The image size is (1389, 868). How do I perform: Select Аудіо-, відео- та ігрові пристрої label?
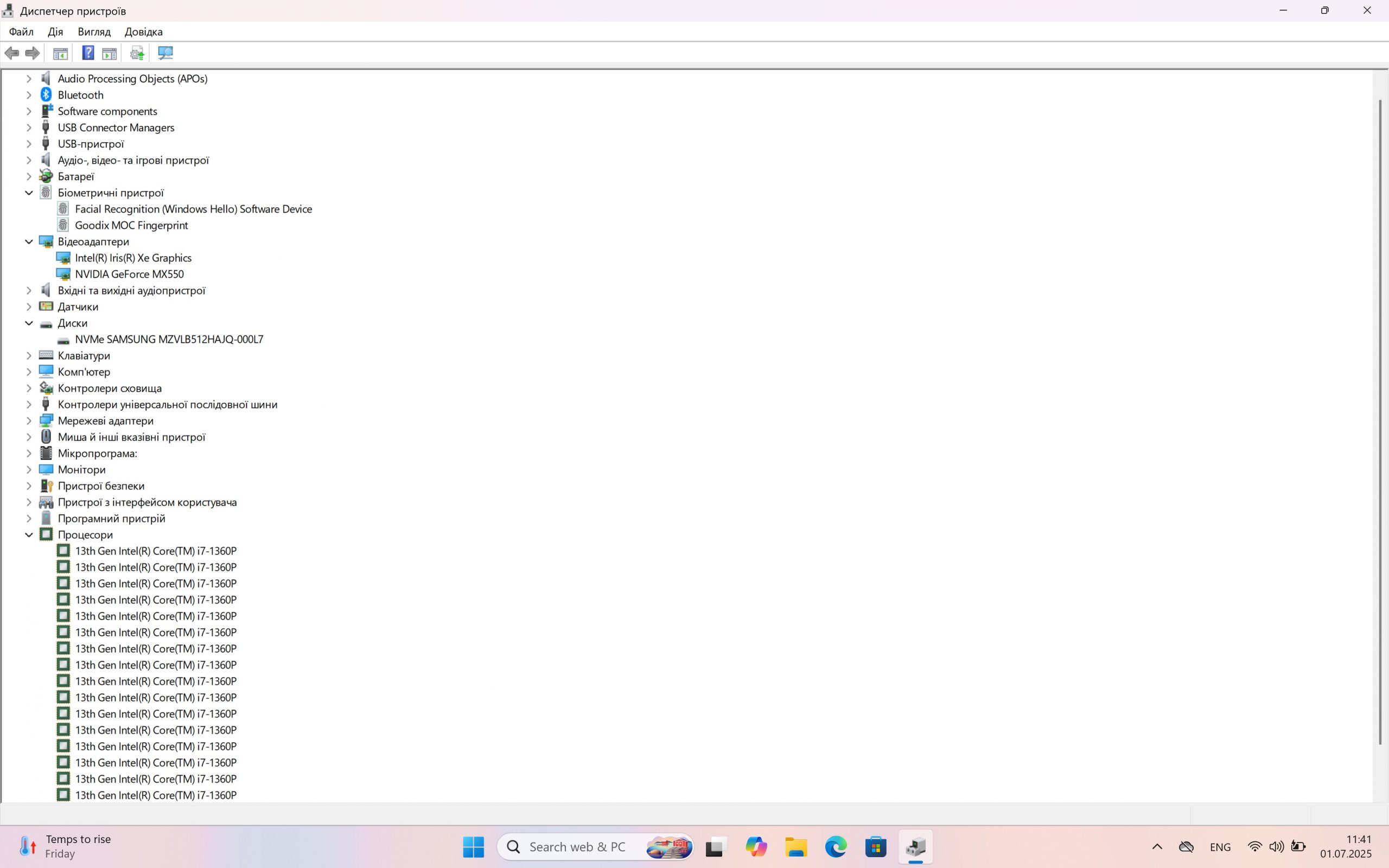tap(133, 160)
